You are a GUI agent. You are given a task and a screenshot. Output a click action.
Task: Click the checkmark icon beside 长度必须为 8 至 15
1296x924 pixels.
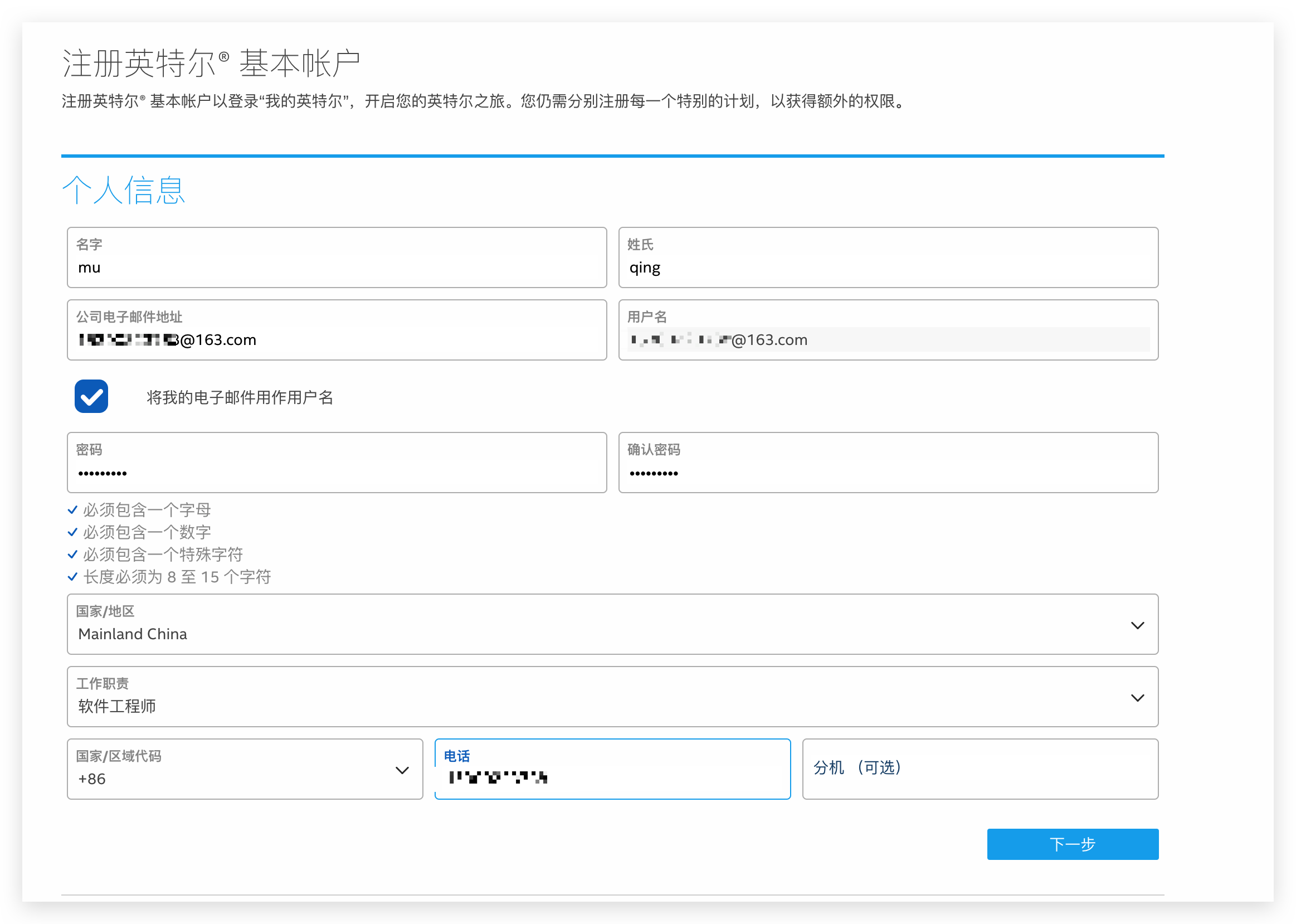(x=73, y=576)
